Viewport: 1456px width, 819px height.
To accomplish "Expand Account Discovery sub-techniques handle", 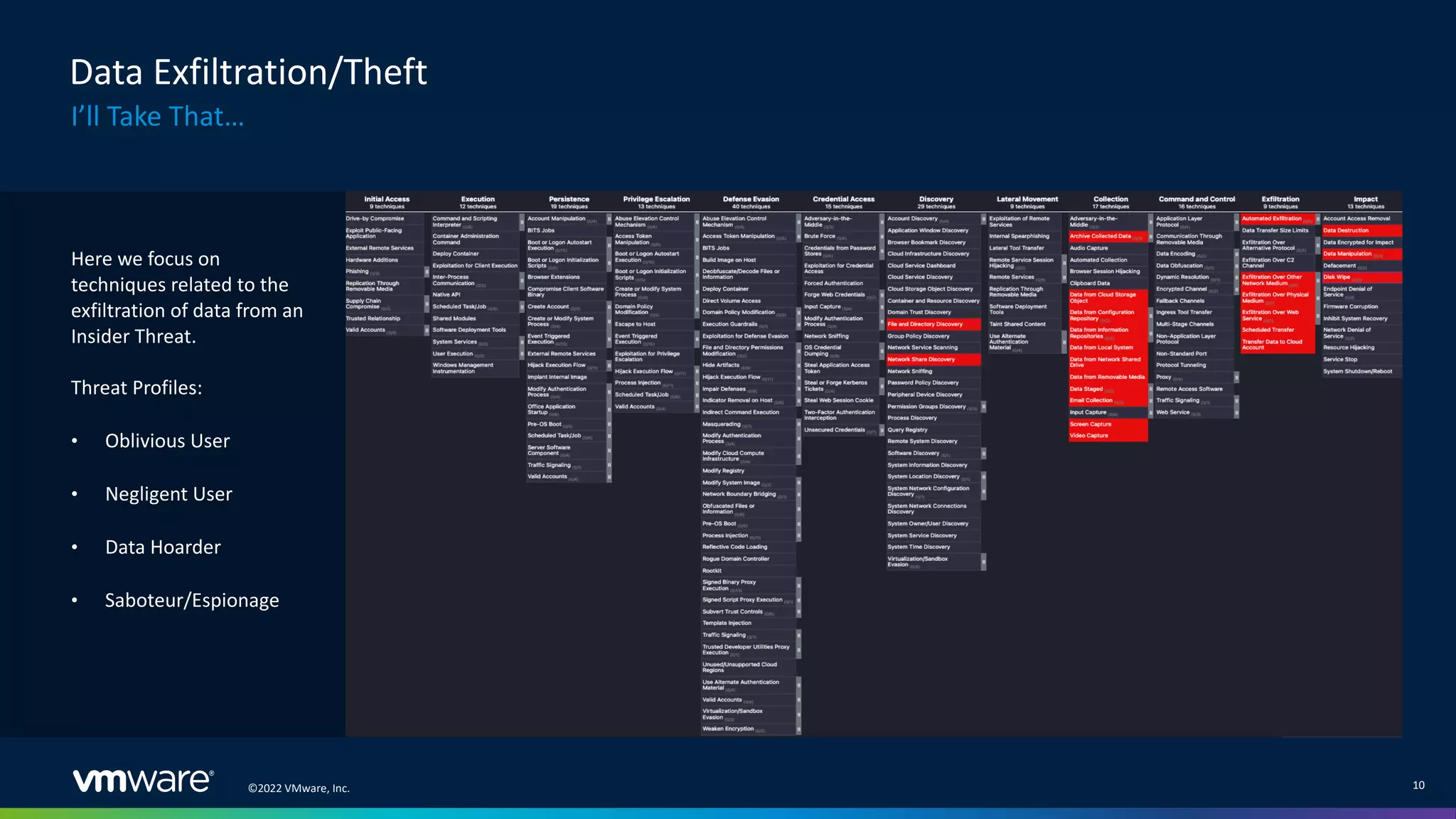I will coord(984,219).
